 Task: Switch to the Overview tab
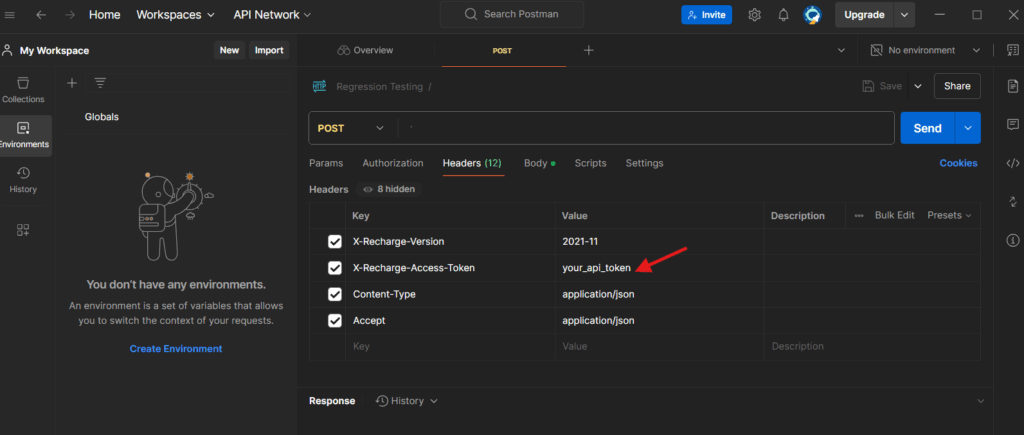click(x=365, y=50)
